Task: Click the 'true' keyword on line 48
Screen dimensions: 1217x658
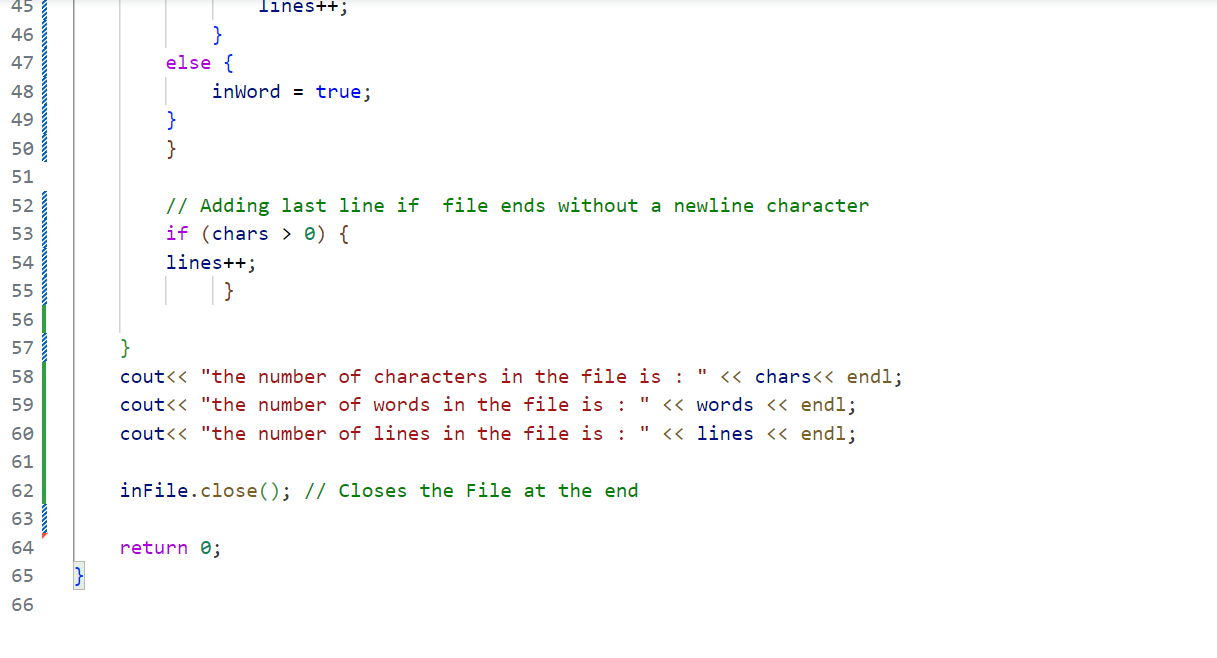Action: pos(338,92)
